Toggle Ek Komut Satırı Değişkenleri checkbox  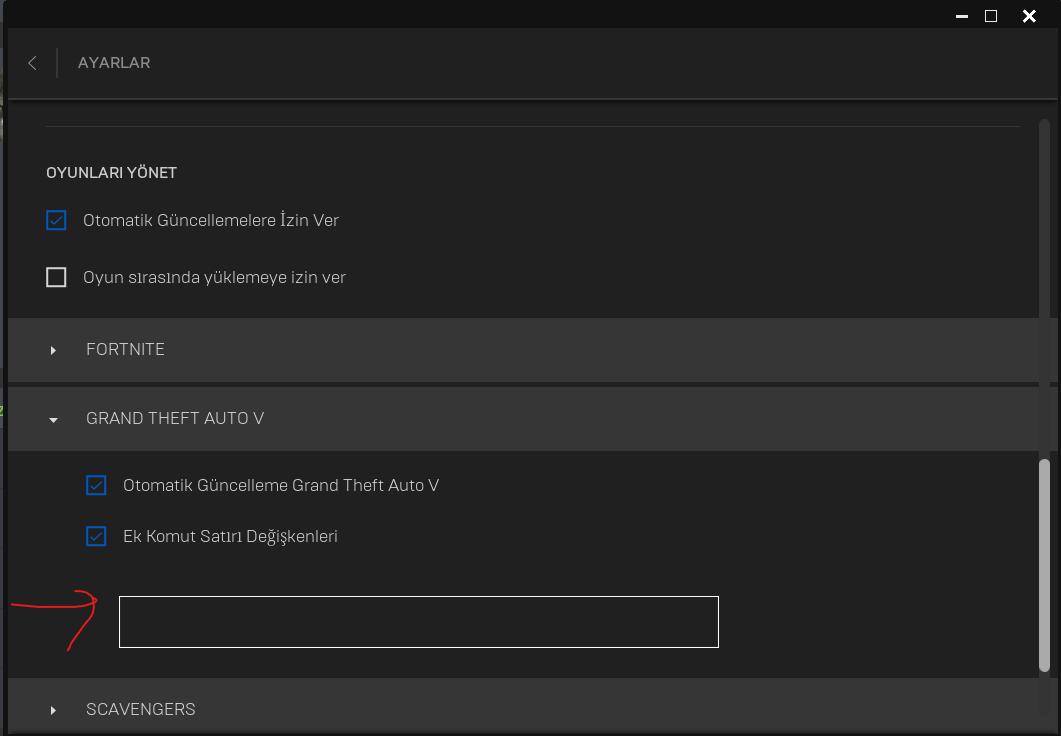96,536
